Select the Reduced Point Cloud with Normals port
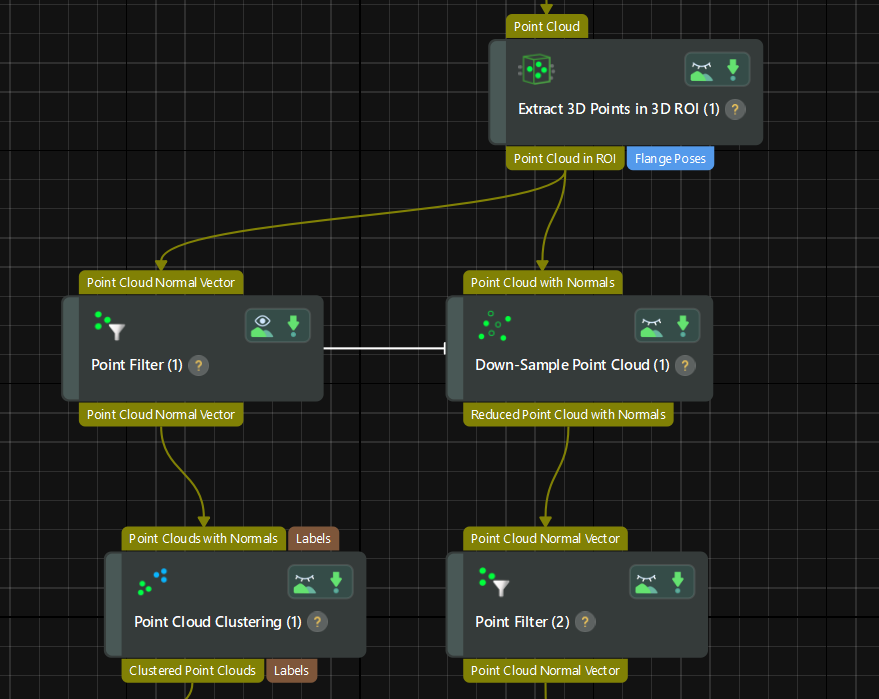The height and width of the screenshot is (699, 879). (x=568, y=413)
